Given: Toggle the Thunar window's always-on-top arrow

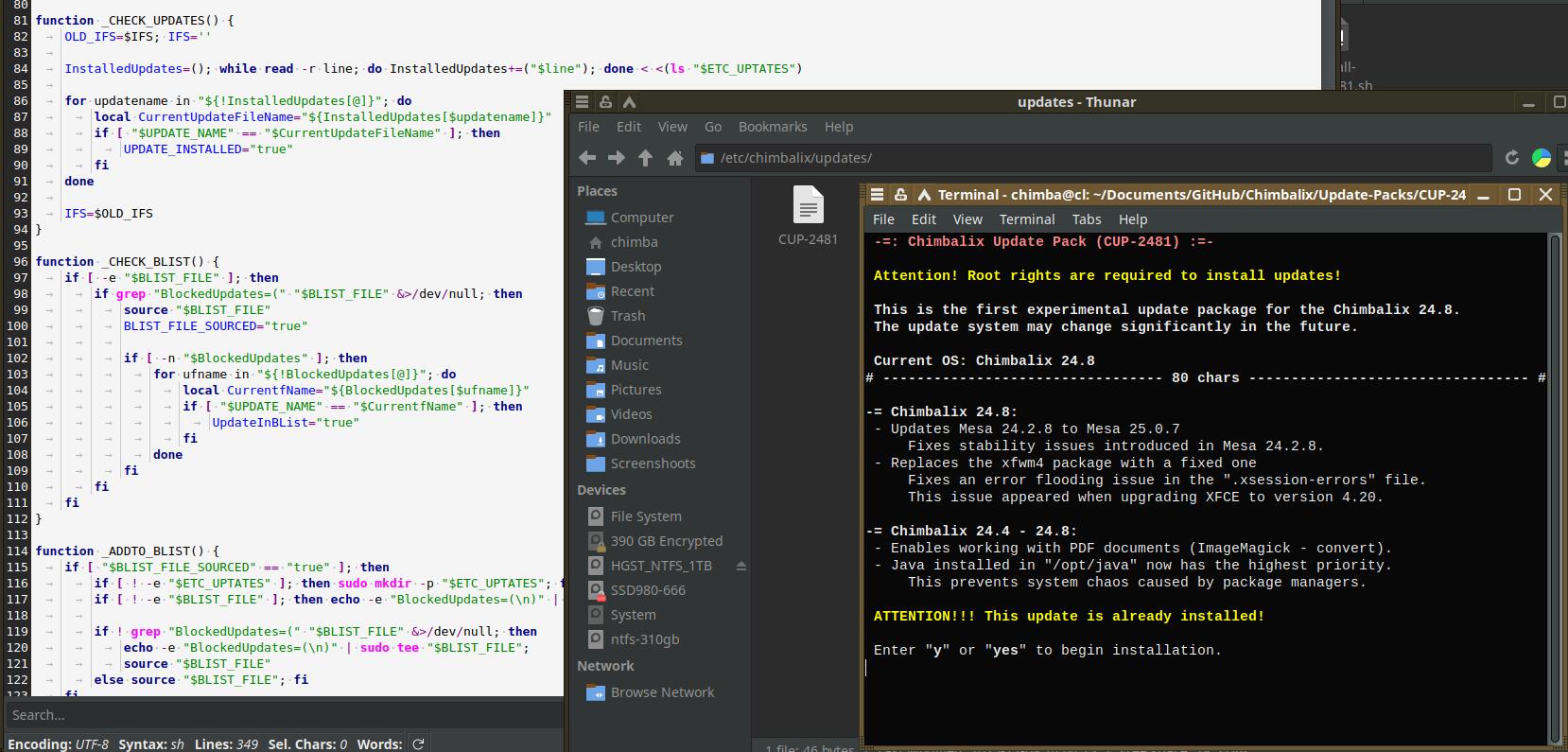Looking at the screenshot, I should click(x=629, y=102).
